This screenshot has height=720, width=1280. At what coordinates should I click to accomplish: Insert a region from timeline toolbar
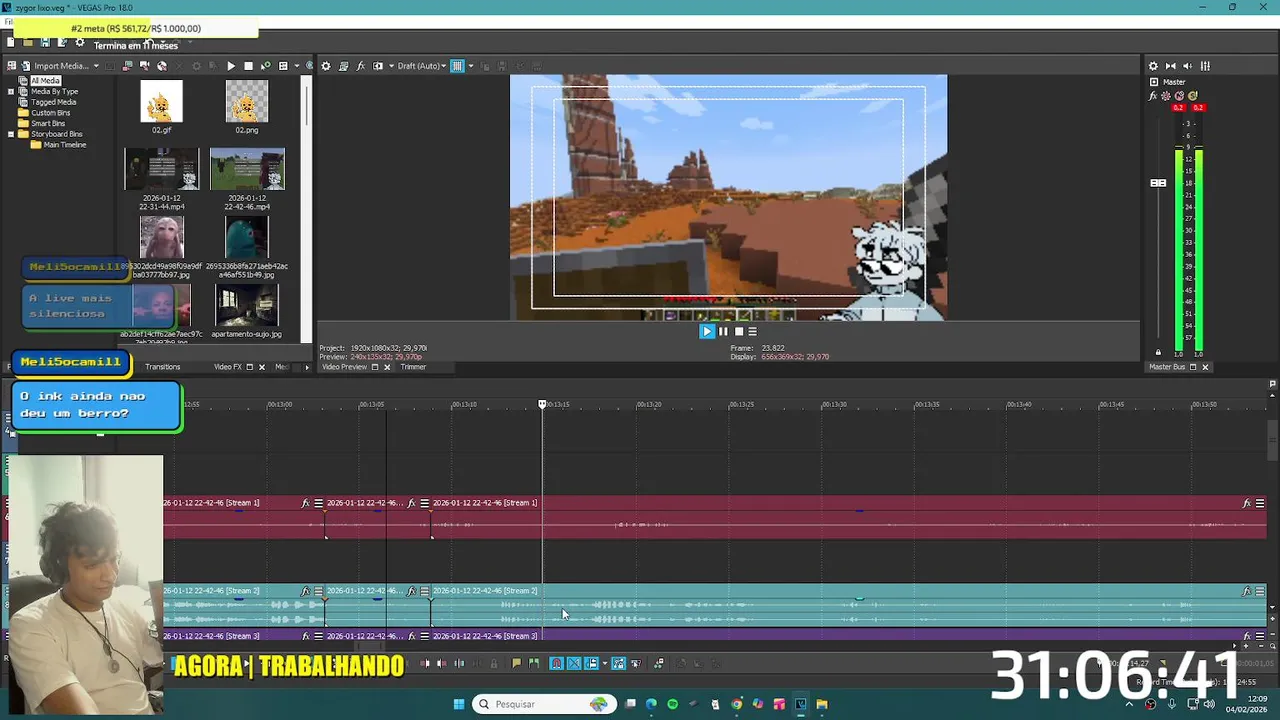pos(533,663)
